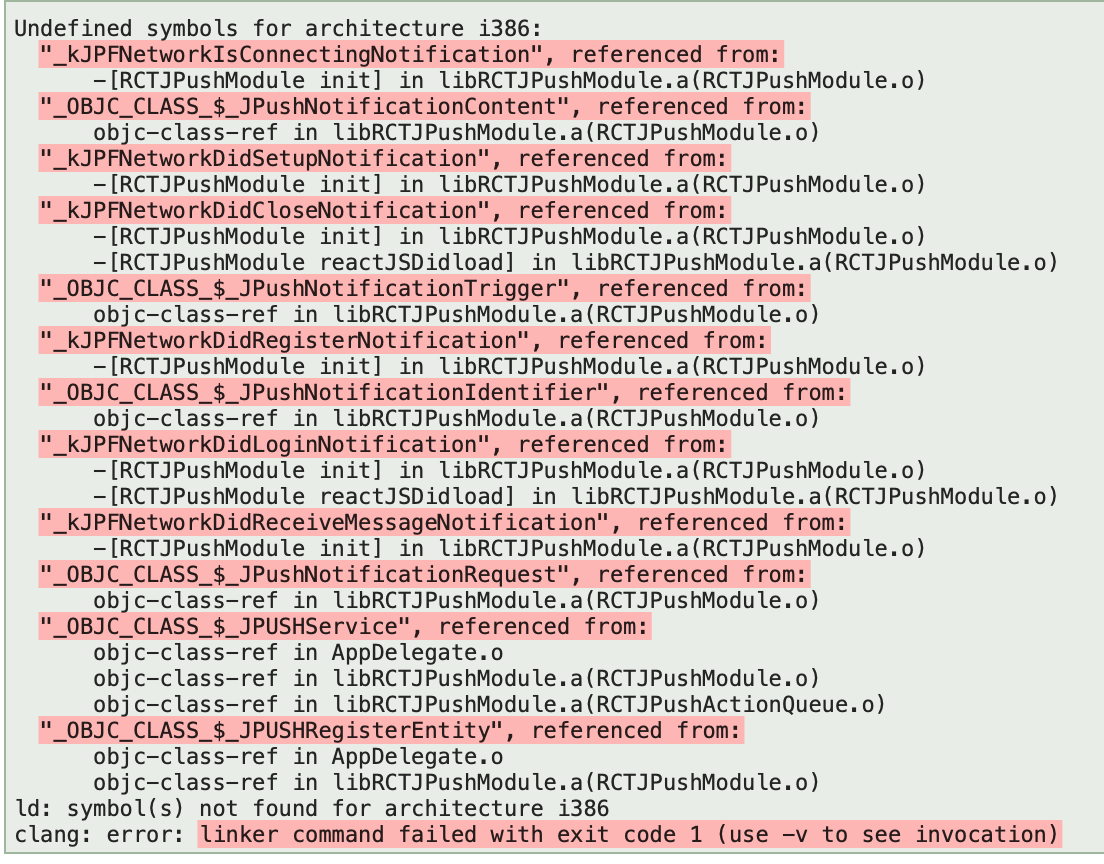Select the JPushNotificationRequest undefined symbol line
1104x864 pixels.
pos(424,575)
